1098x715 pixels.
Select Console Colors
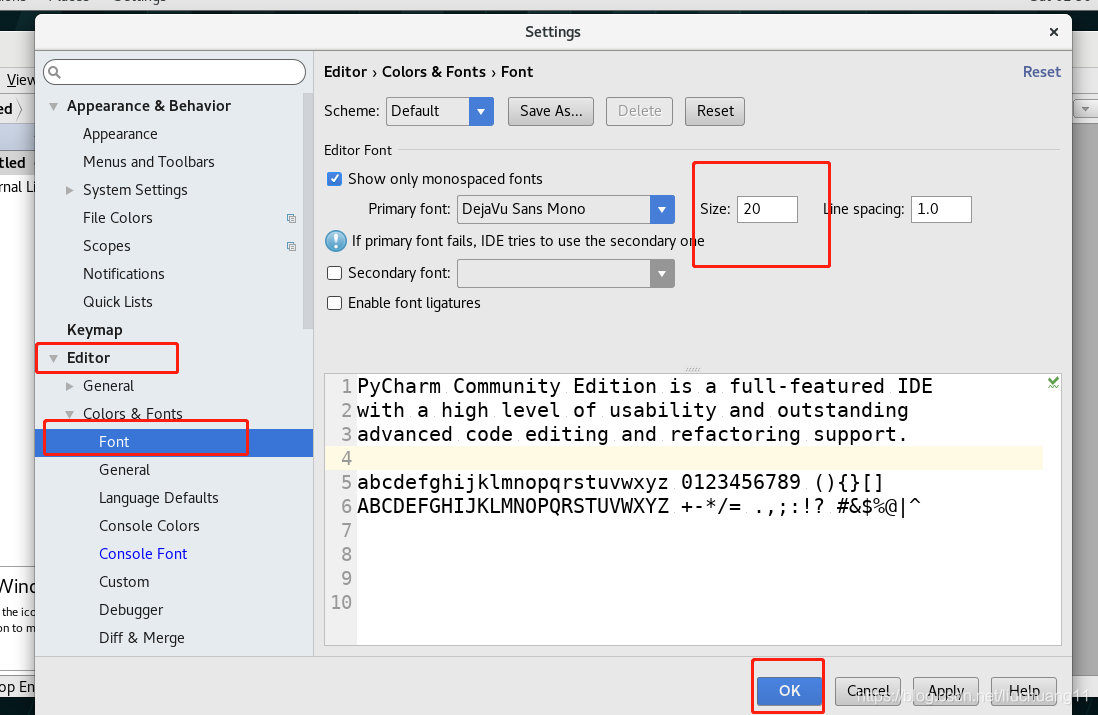click(149, 526)
